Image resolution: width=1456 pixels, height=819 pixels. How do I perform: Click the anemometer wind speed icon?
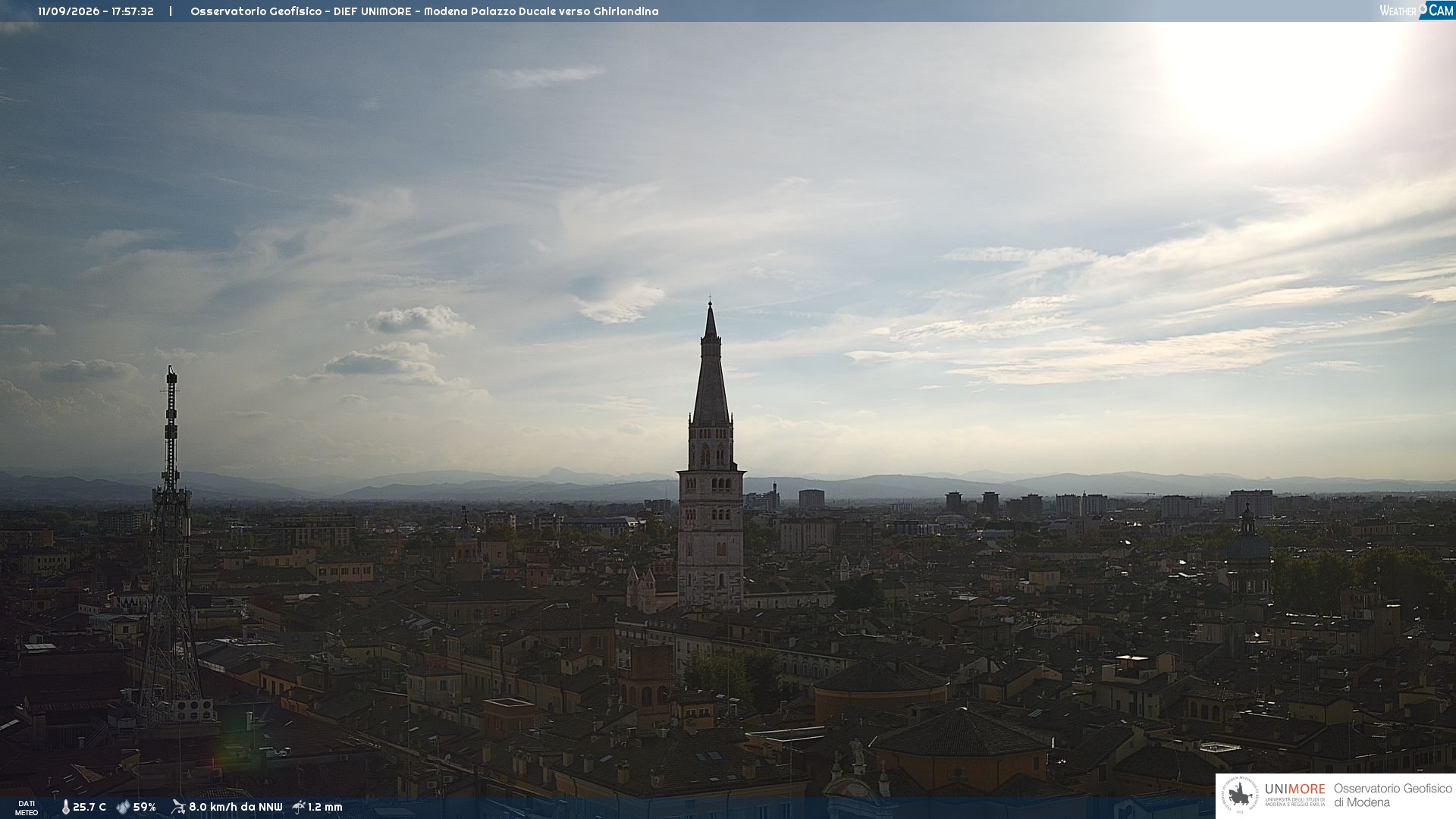[178, 807]
